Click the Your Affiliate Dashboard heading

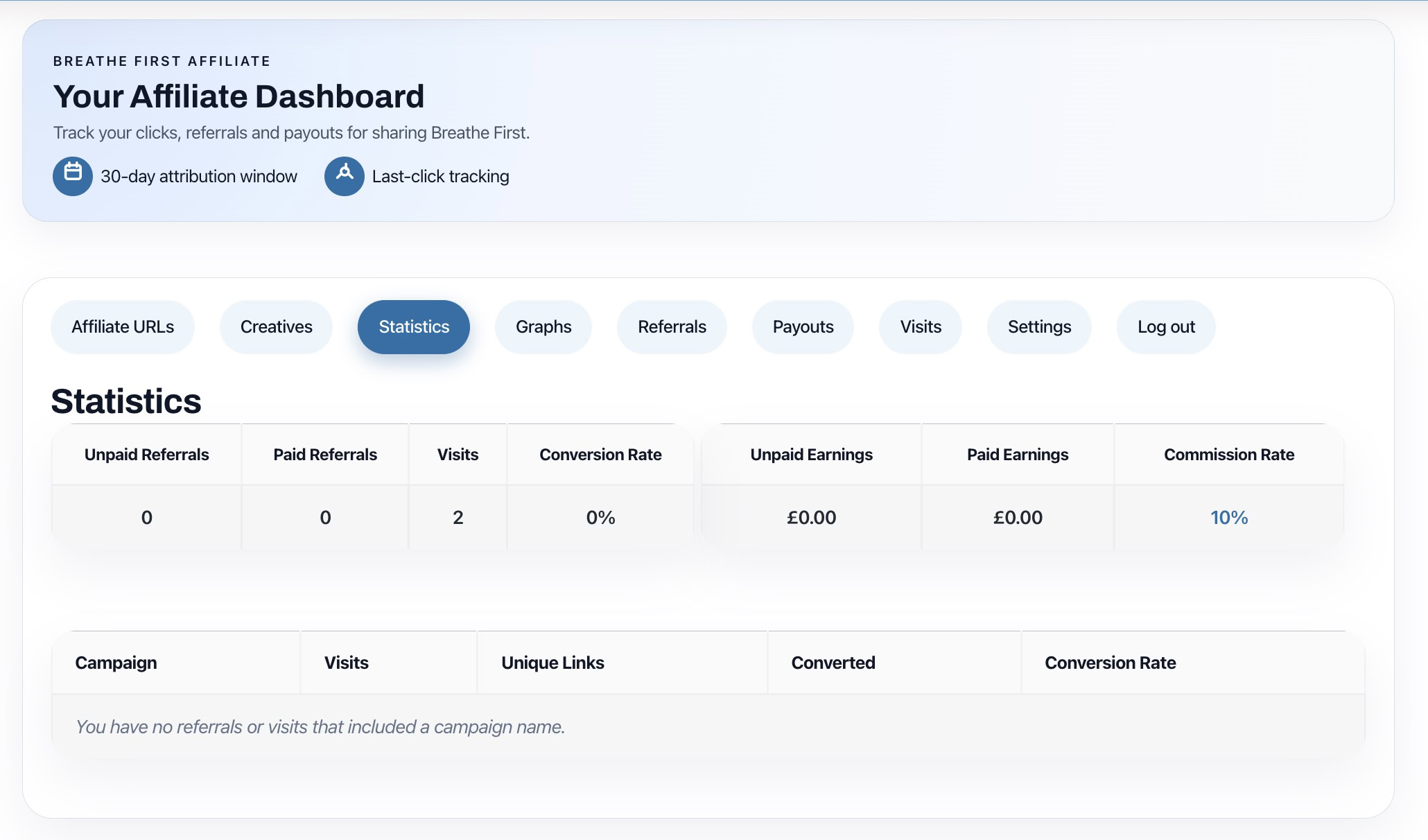(x=238, y=96)
